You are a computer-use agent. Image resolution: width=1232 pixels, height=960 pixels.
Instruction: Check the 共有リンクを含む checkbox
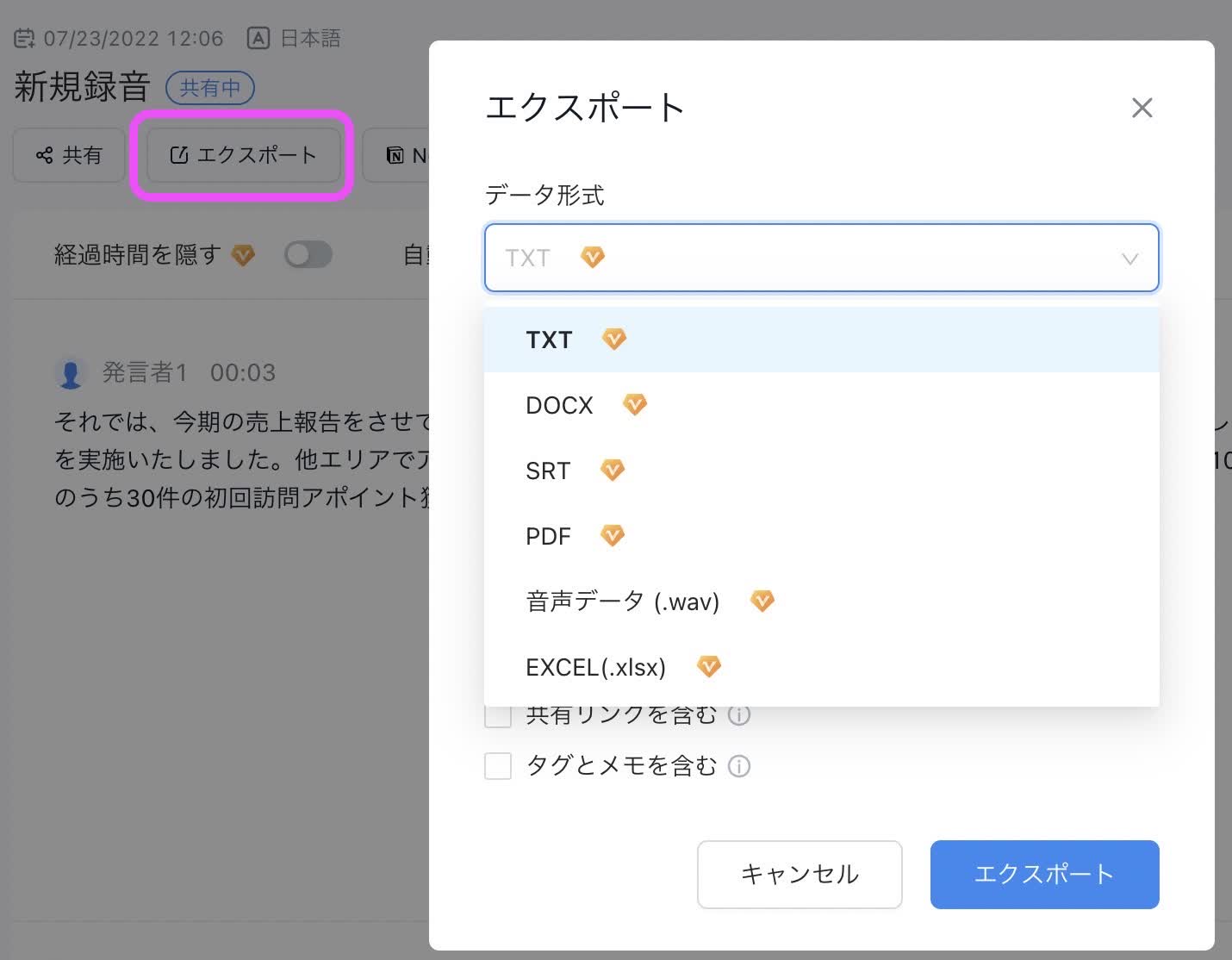pos(498,715)
